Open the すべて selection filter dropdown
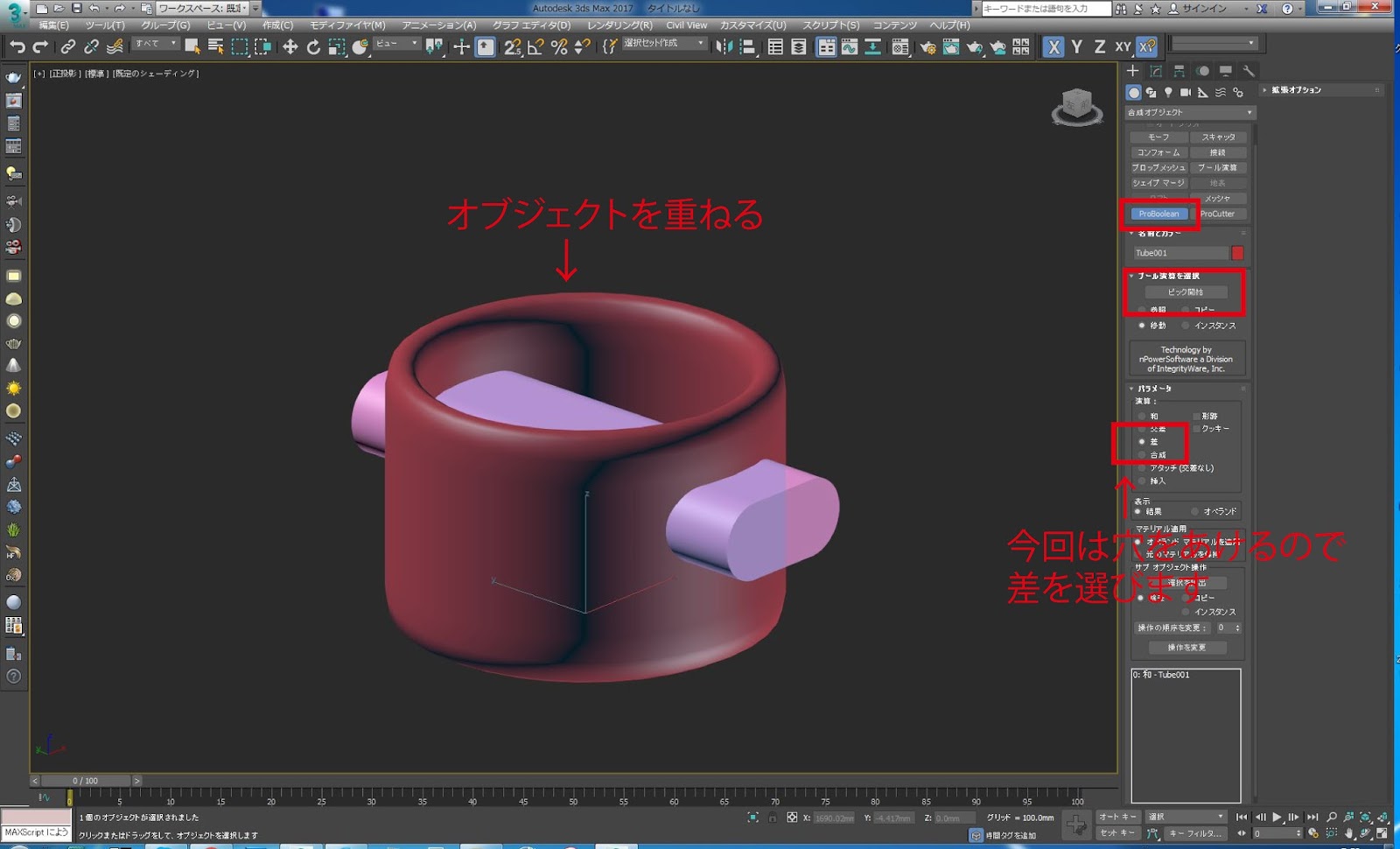This screenshot has width=1400, height=849. pyautogui.click(x=156, y=44)
